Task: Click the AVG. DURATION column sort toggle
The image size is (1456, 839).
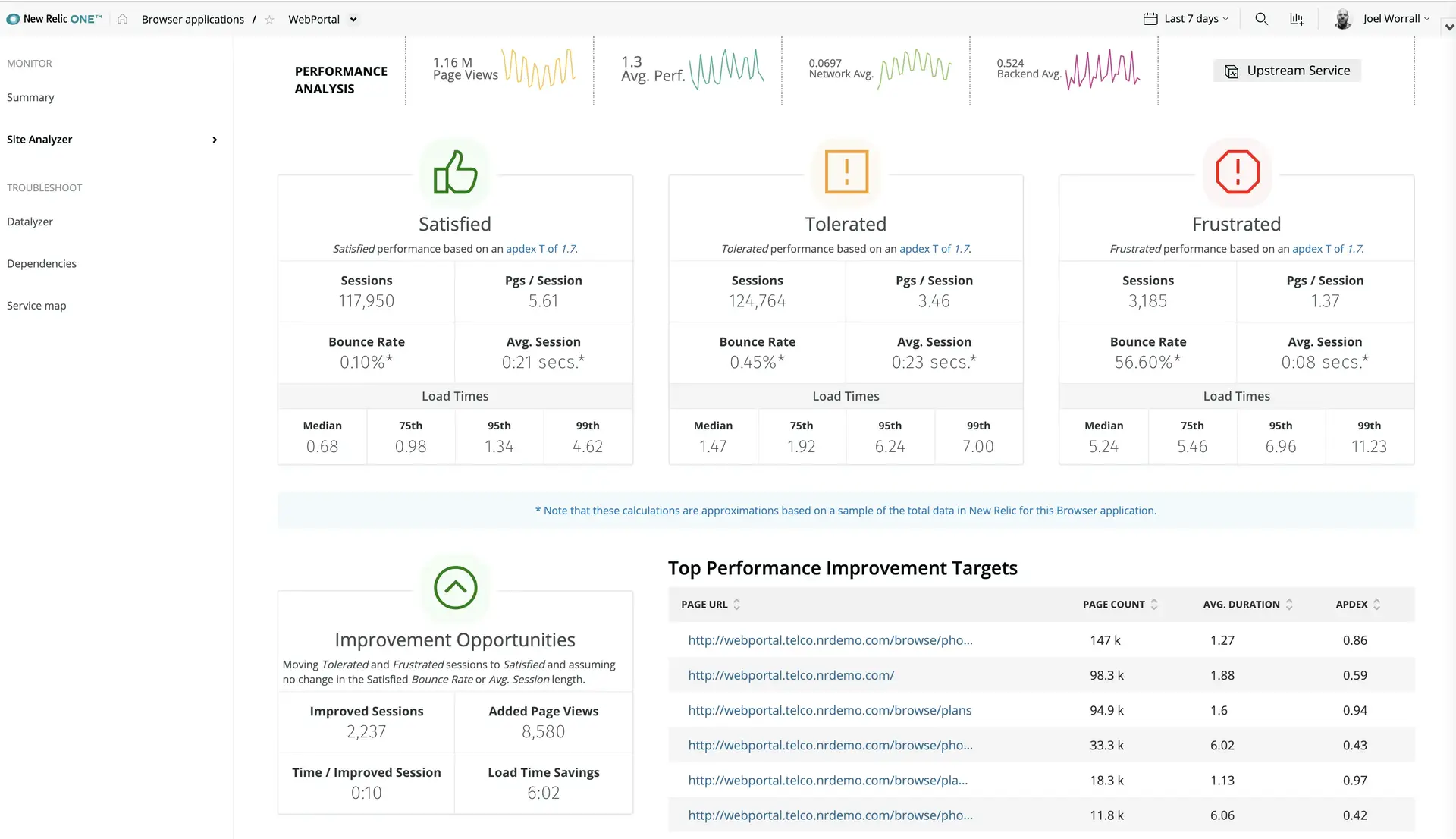Action: coord(1290,604)
